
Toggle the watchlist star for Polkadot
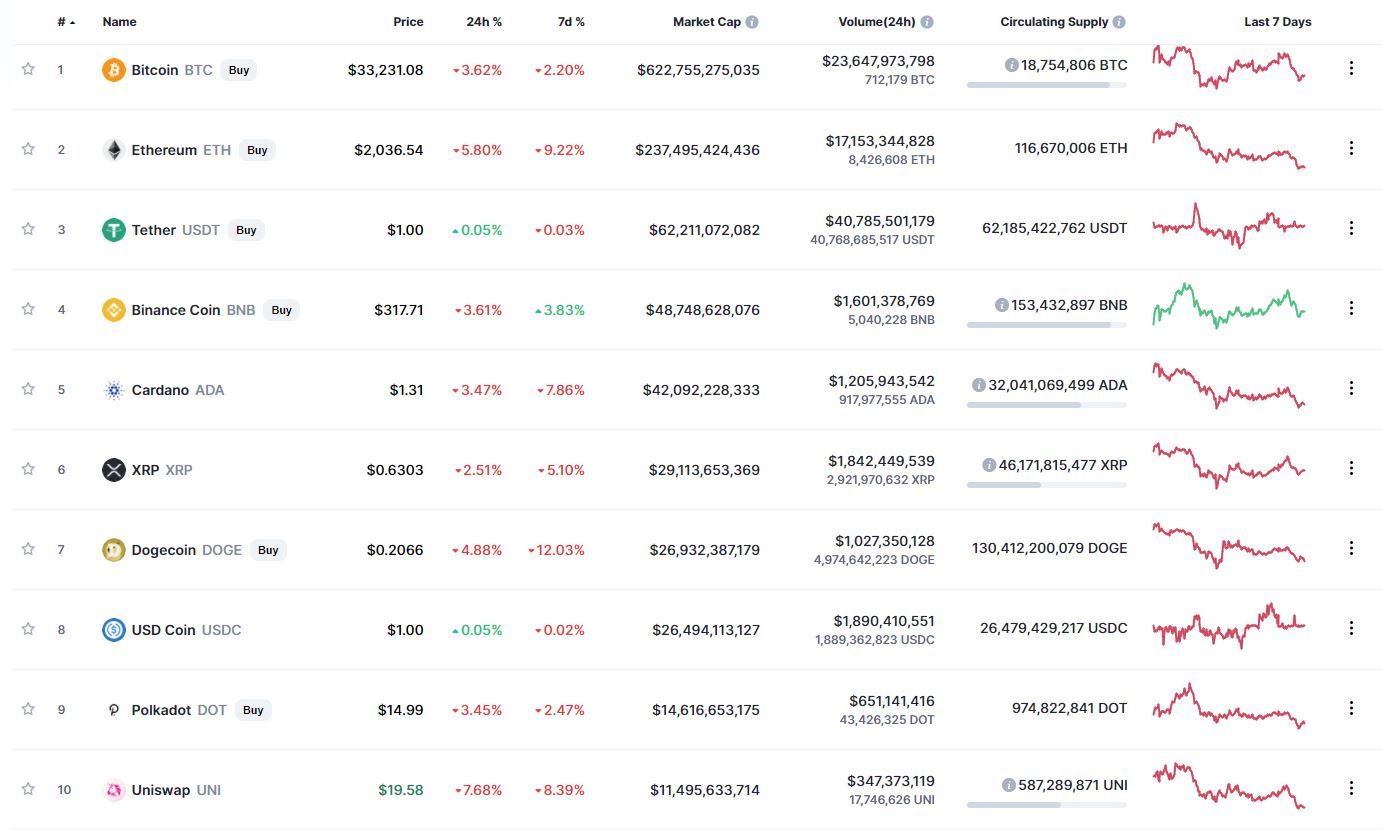(28, 709)
